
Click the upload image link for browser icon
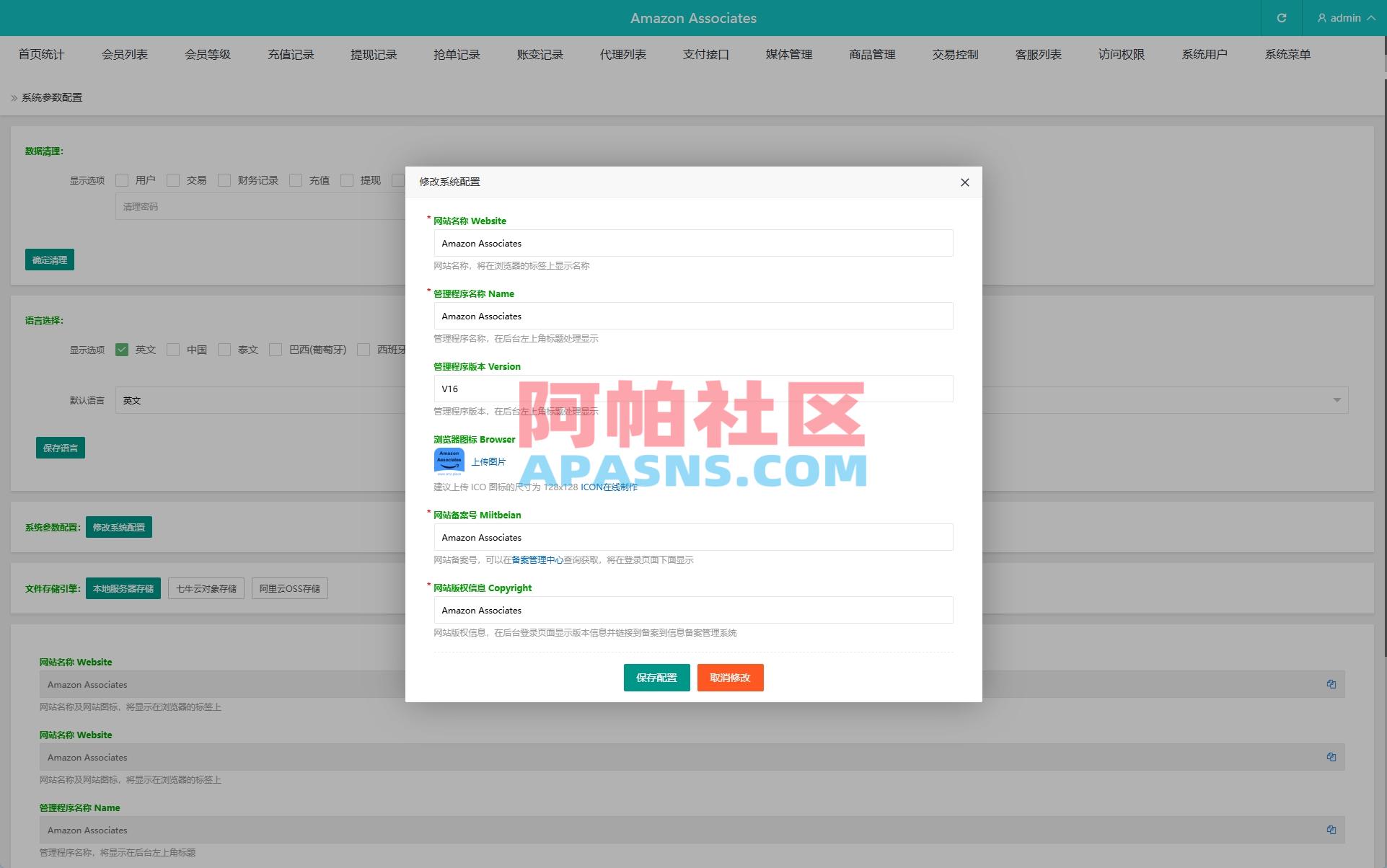(488, 461)
